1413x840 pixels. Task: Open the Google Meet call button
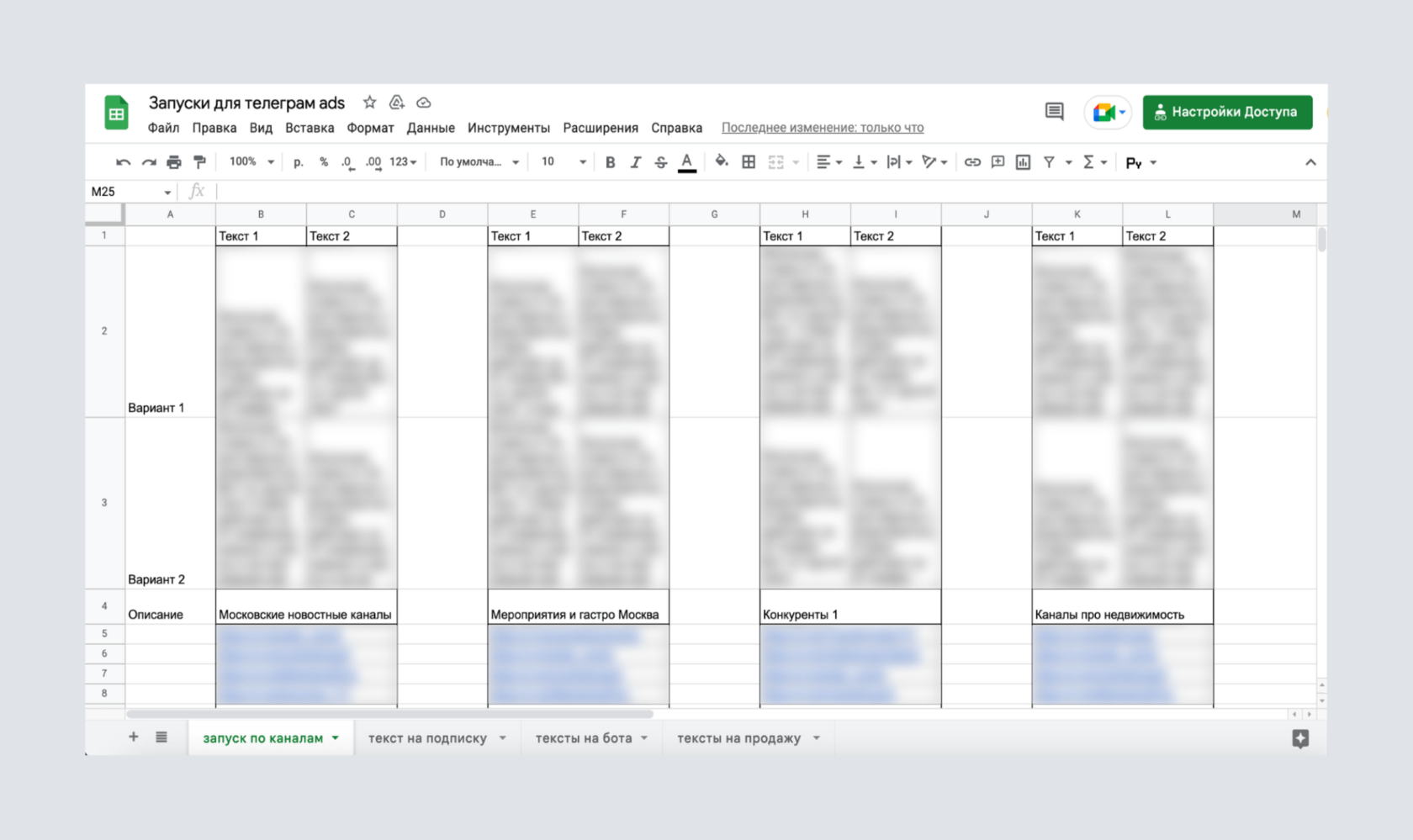[x=1107, y=112]
